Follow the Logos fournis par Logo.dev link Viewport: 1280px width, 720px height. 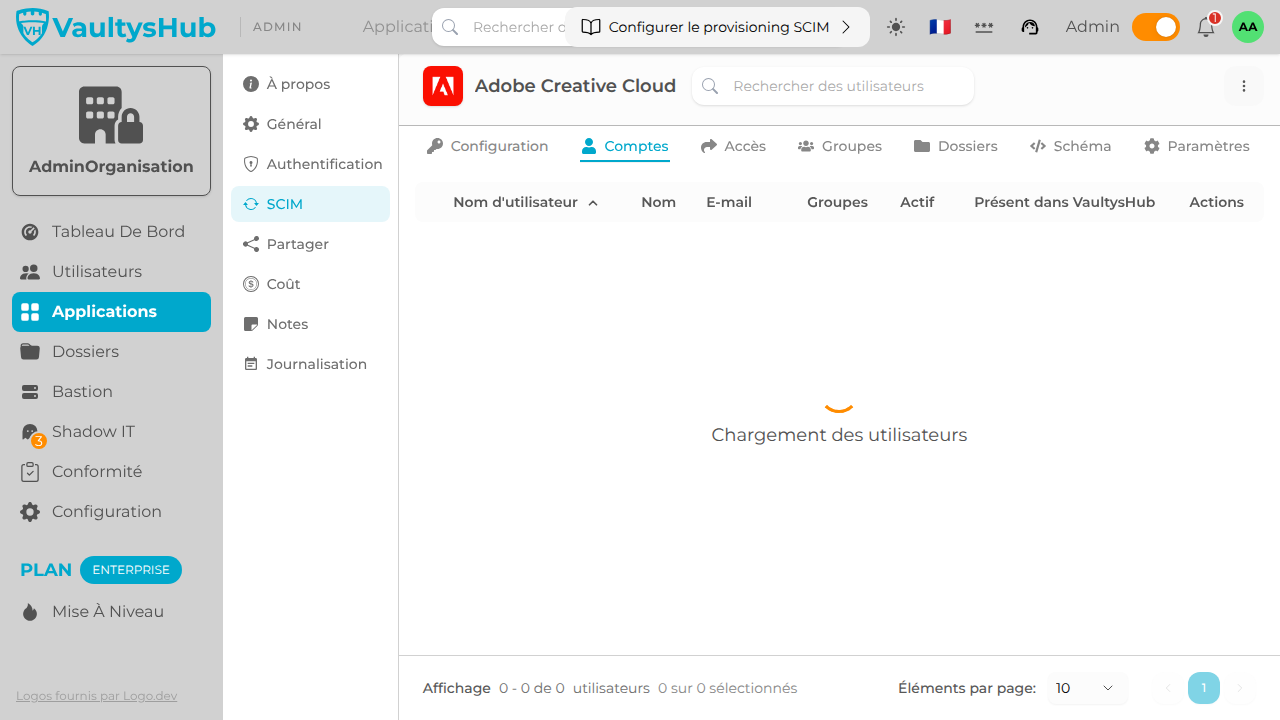tap(97, 696)
